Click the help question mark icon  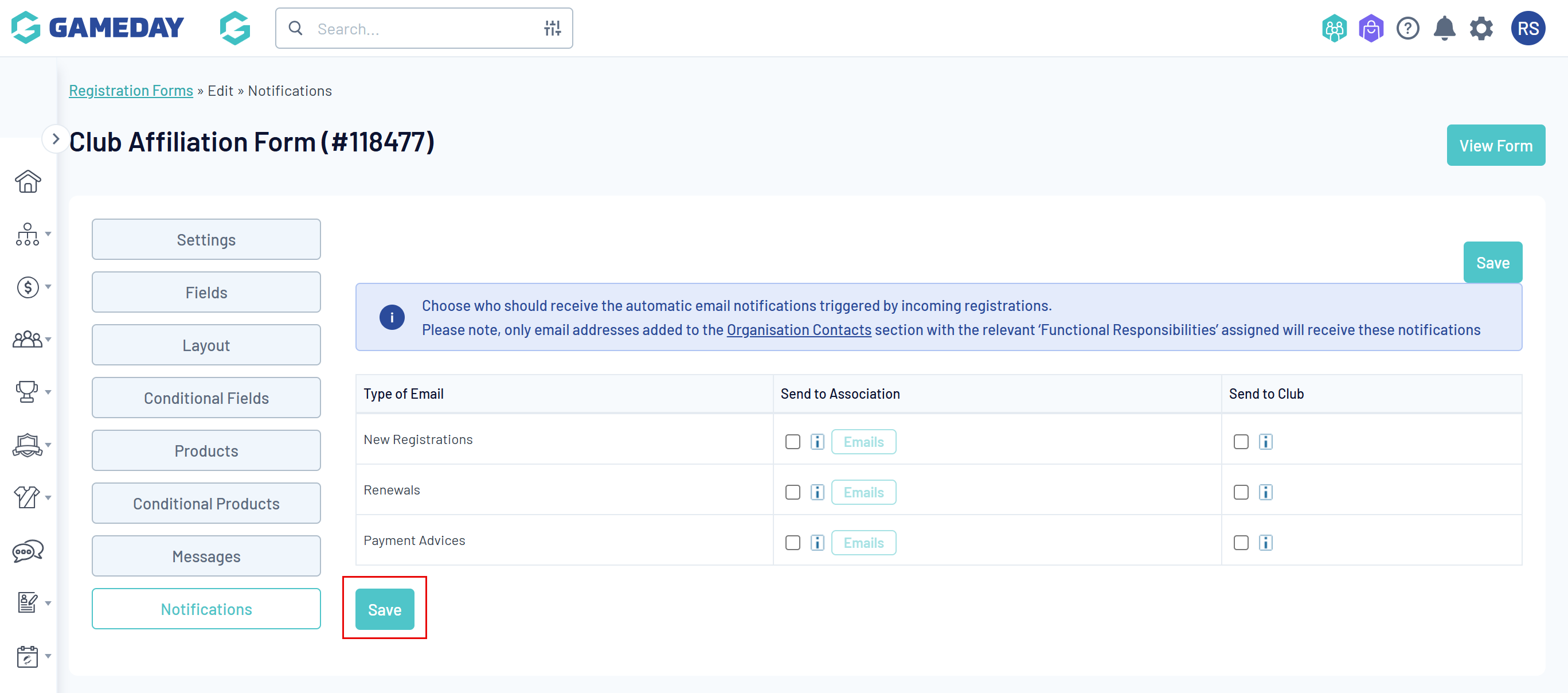point(1407,29)
